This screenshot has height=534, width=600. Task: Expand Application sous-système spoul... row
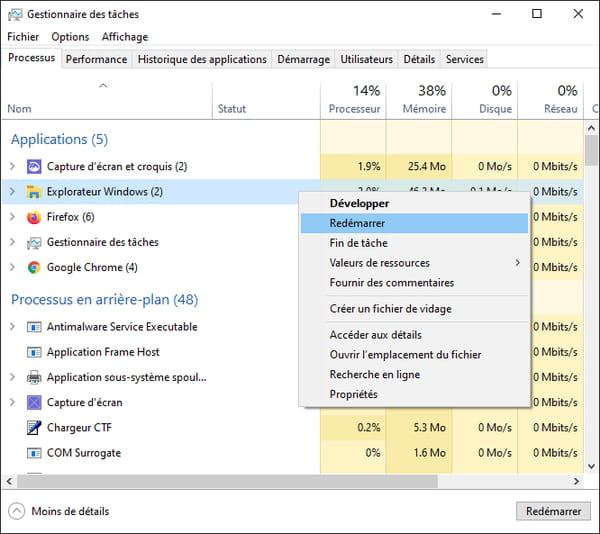12,377
